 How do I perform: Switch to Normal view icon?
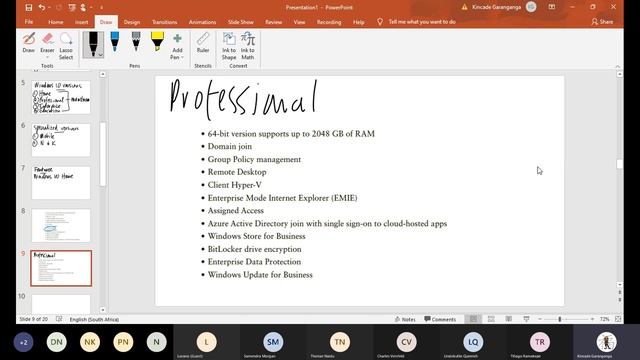point(473,319)
